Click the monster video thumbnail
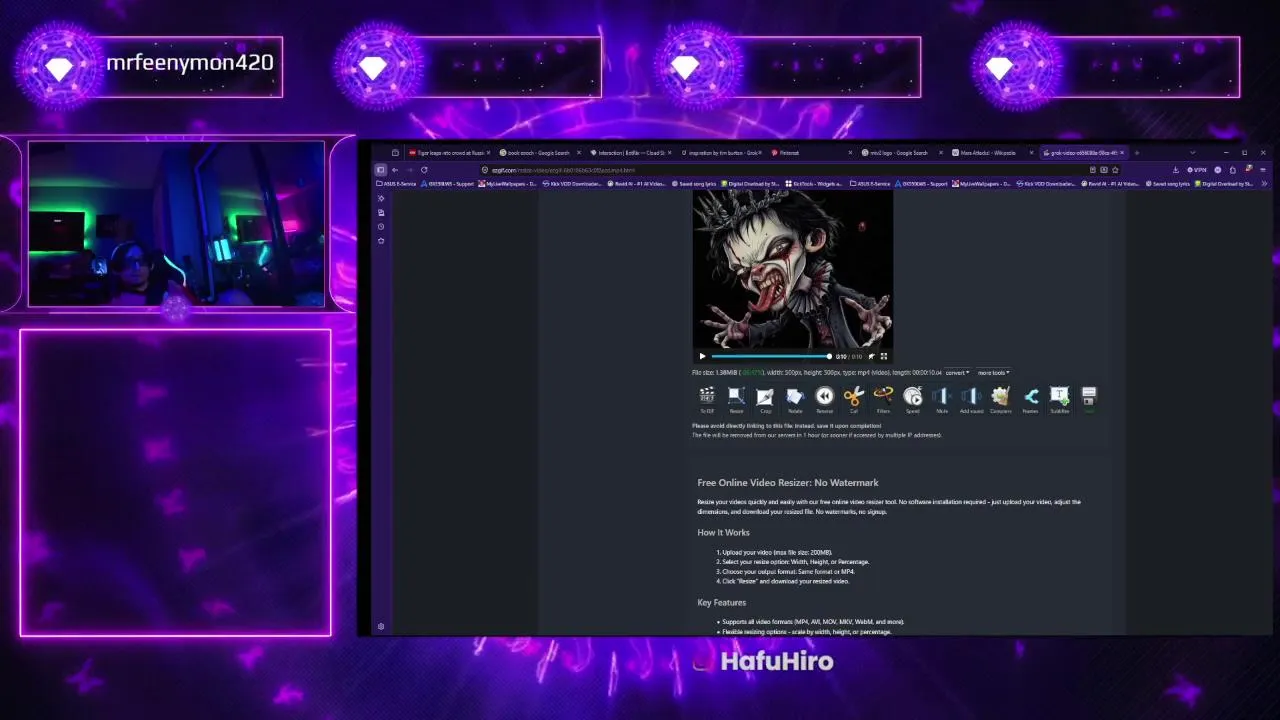Screen dimensions: 1280x720 click(793, 269)
